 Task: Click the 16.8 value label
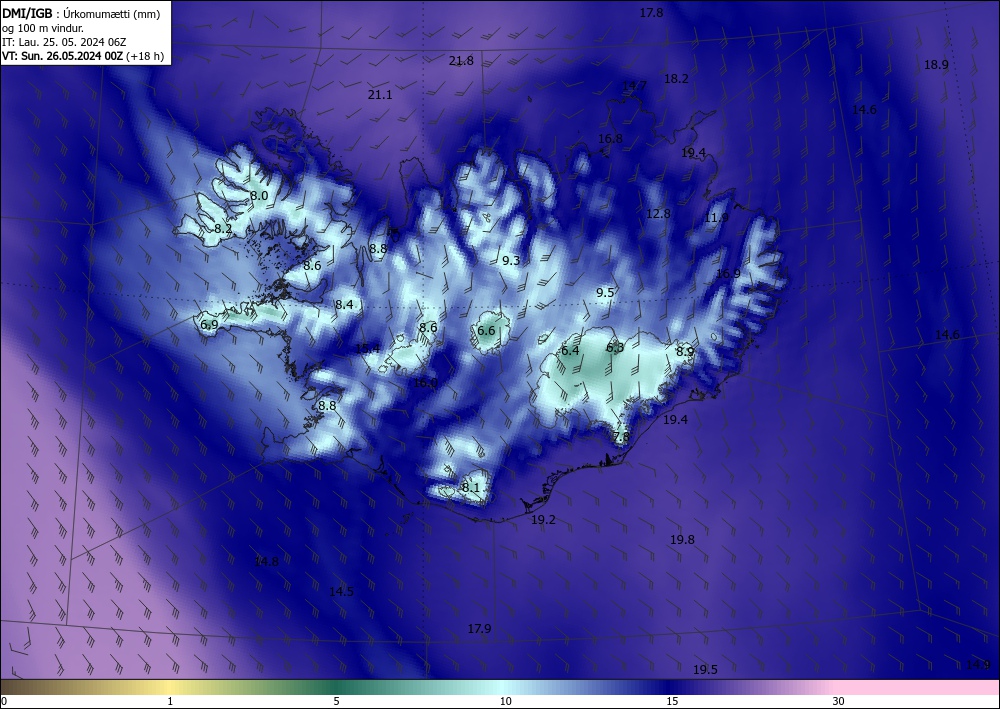[610, 138]
